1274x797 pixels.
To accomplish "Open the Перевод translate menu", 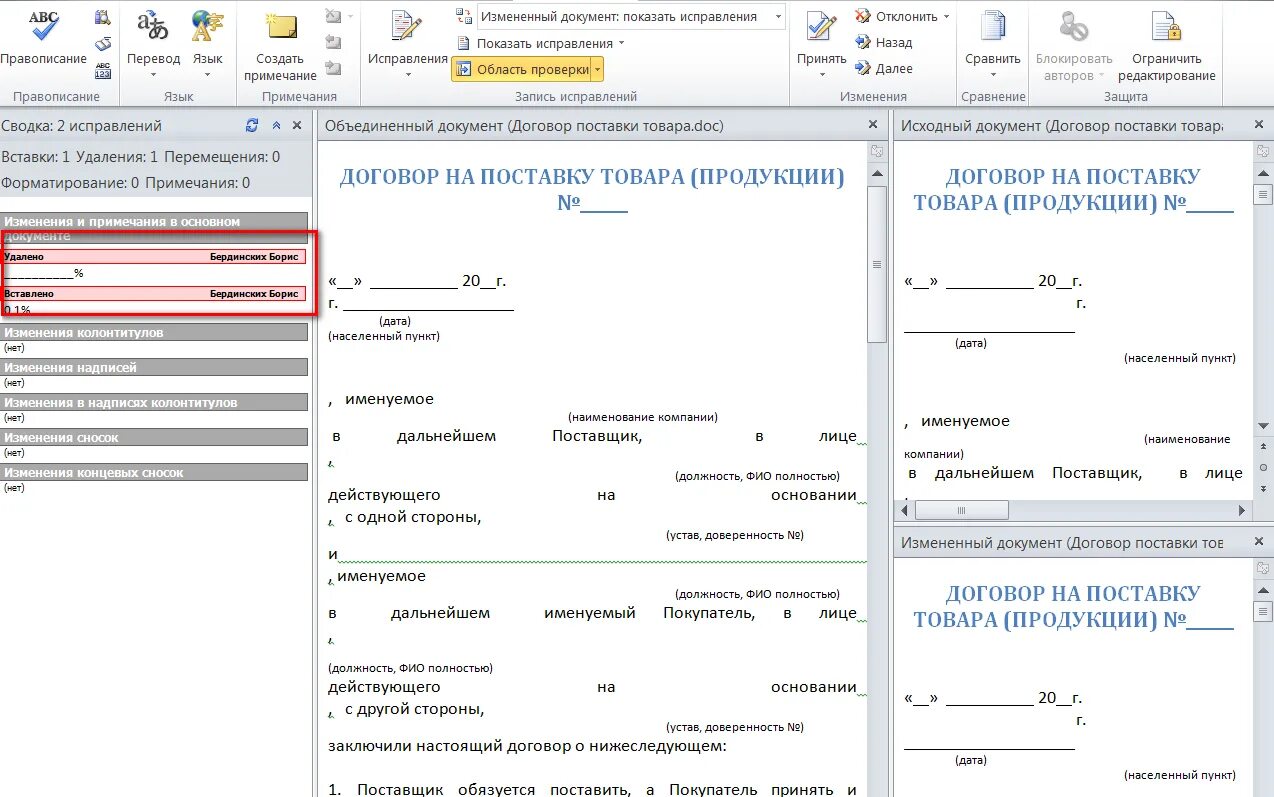I will (x=153, y=45).
